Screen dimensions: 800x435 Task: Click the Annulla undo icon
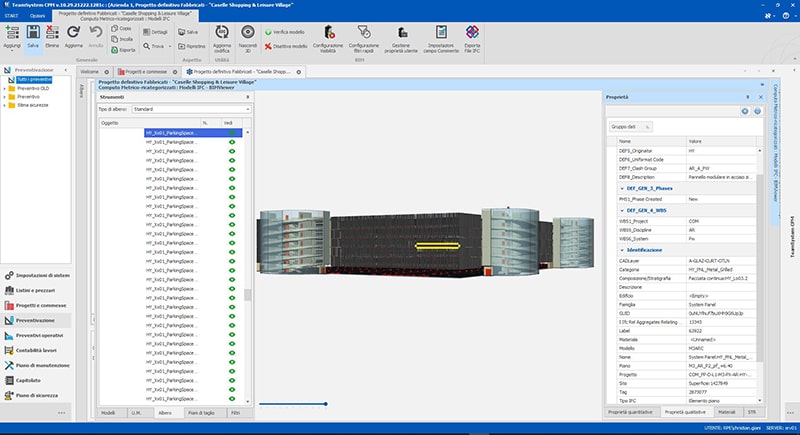[95, 33]
